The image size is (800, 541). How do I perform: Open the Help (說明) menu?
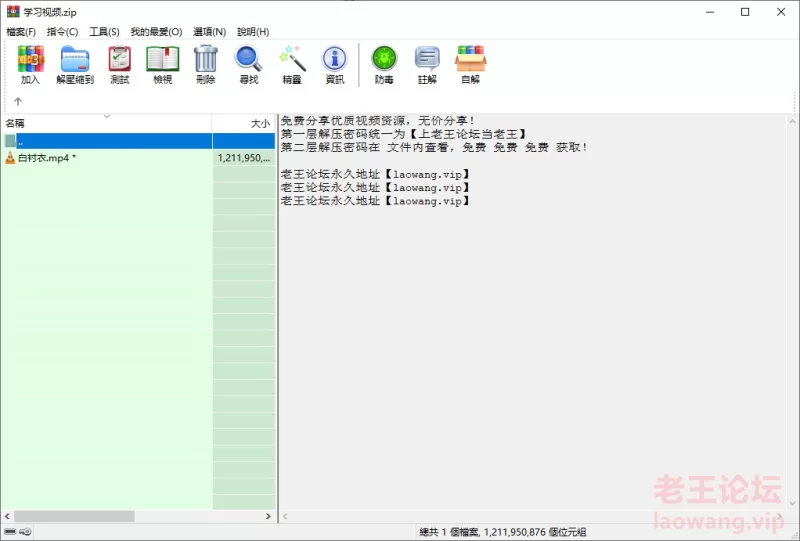click(x=253, y=32)
